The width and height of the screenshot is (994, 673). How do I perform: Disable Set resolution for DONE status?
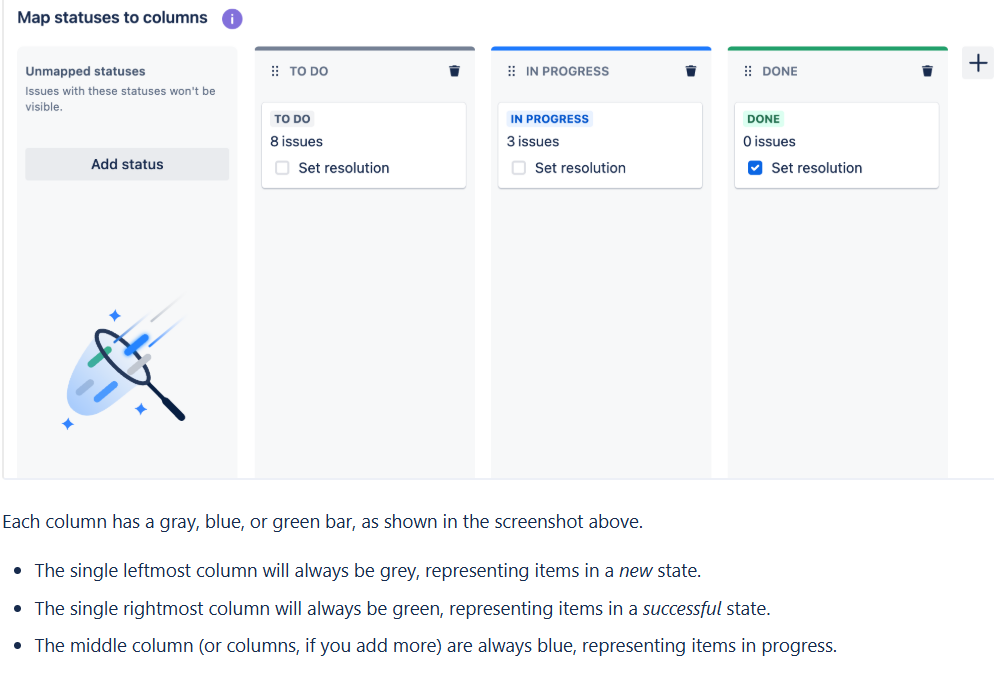coord(754,168)
